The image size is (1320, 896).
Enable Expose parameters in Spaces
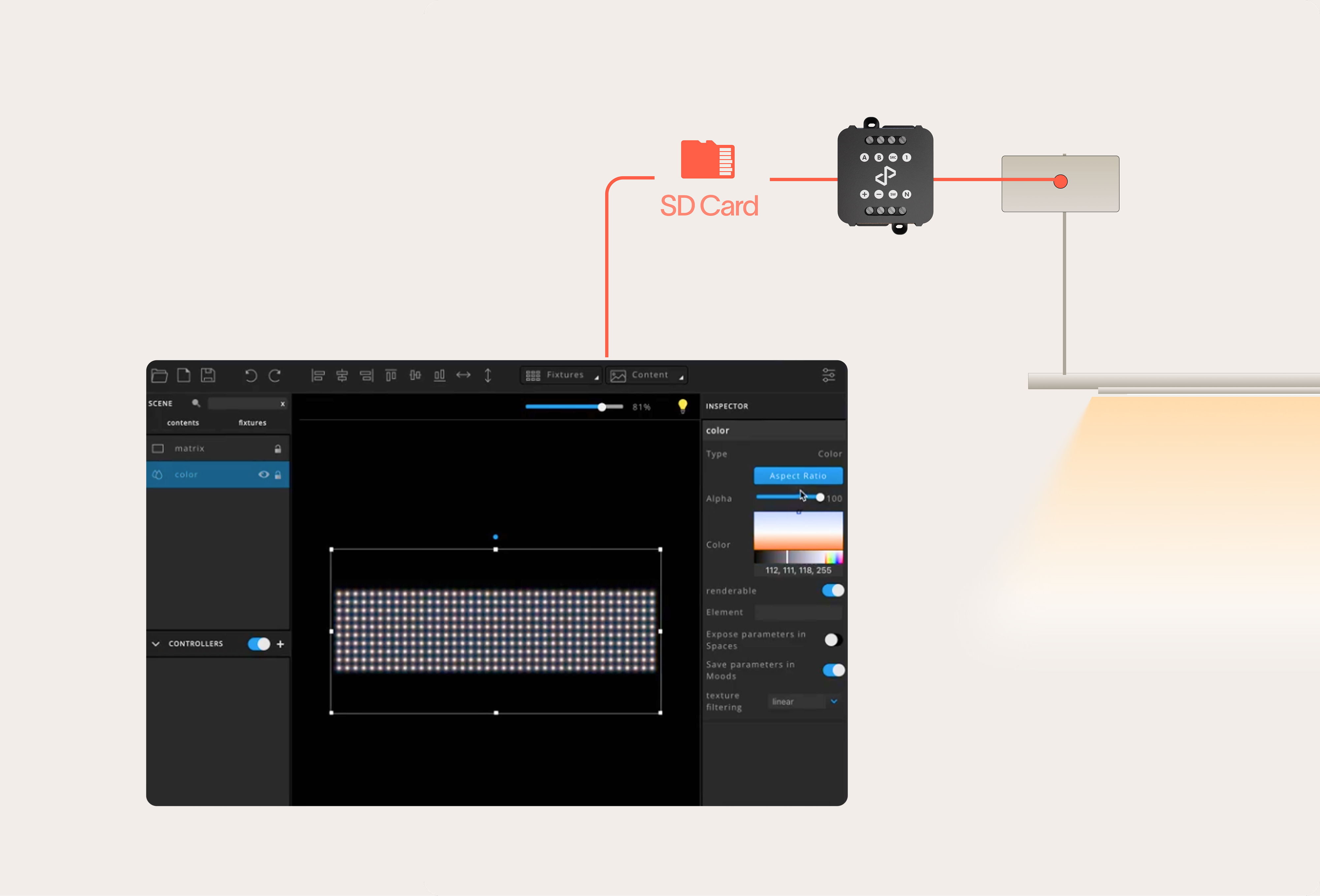coord(833,640)
